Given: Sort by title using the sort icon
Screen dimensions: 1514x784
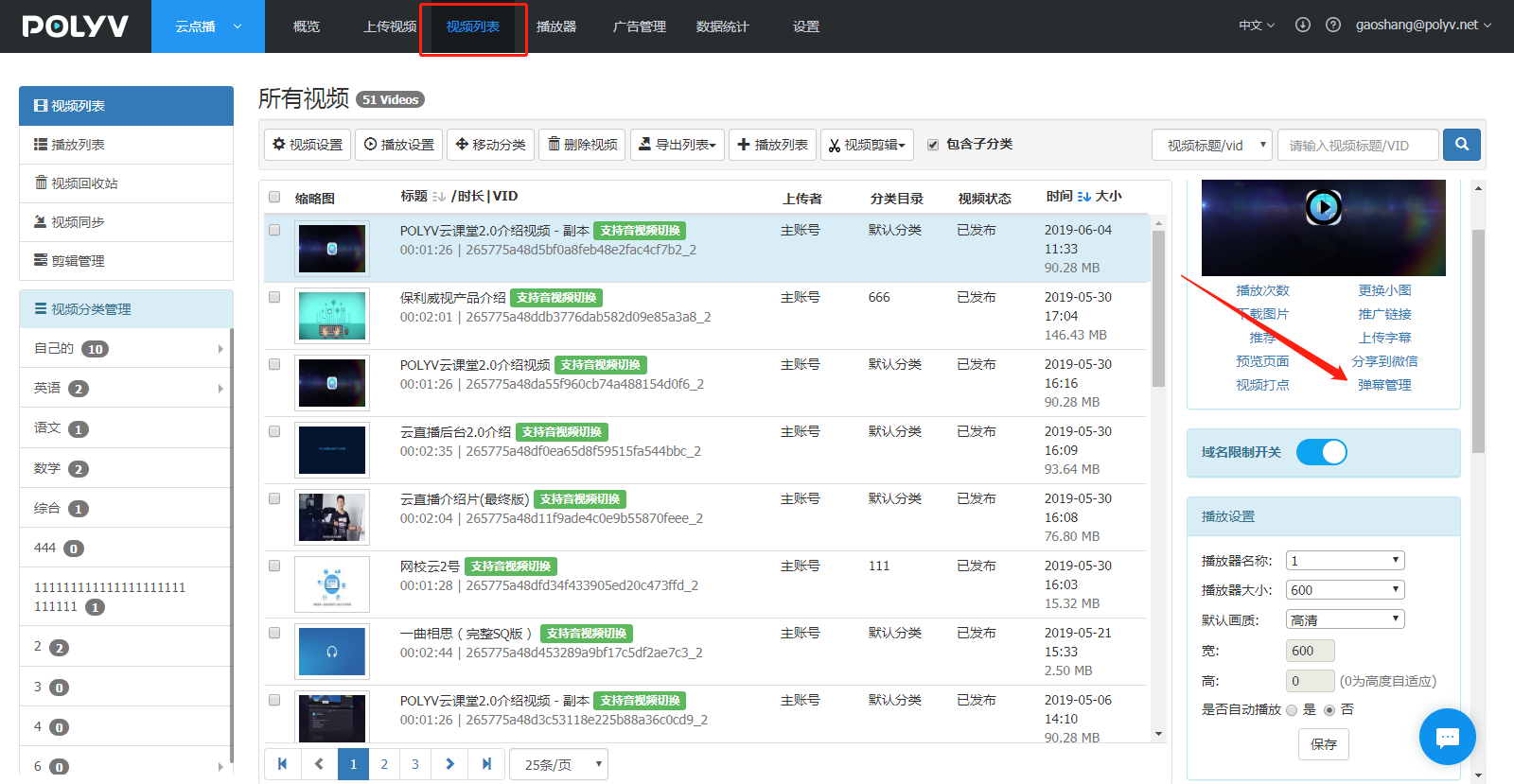Looking at the screenshot, I should tap(439, 197).
